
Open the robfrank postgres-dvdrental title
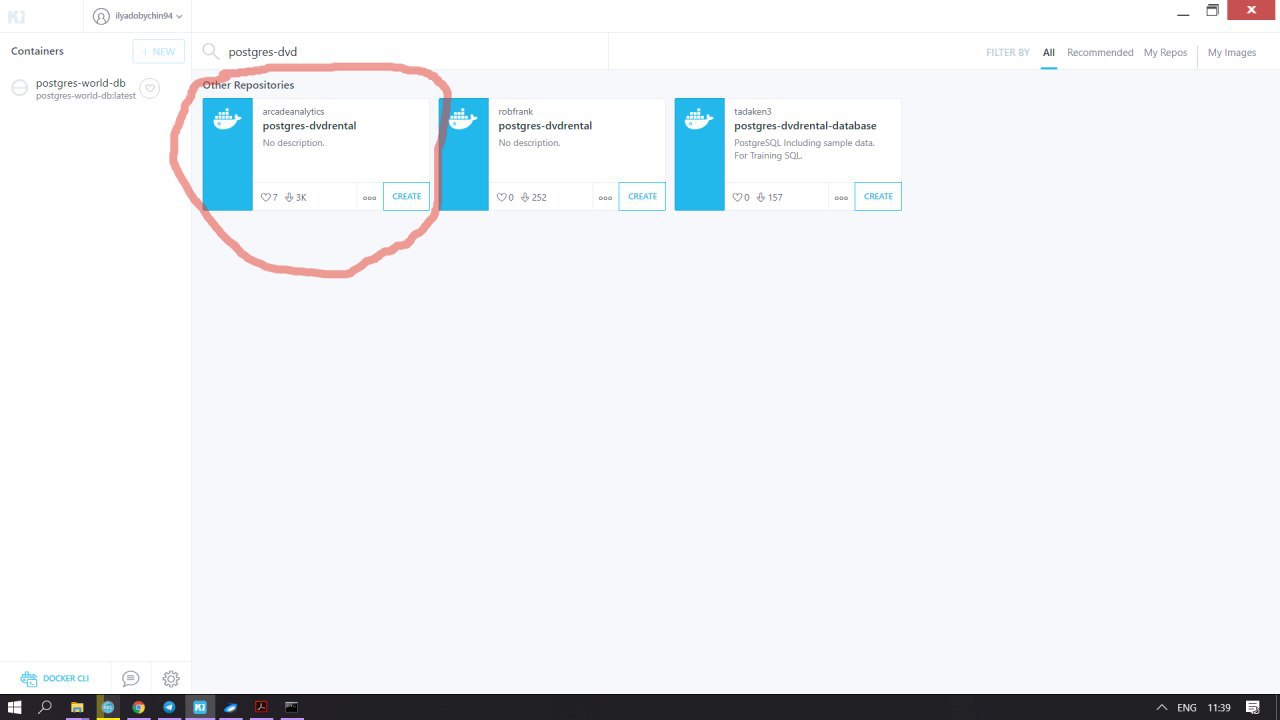pyautogui.click(x=545, y=126)
